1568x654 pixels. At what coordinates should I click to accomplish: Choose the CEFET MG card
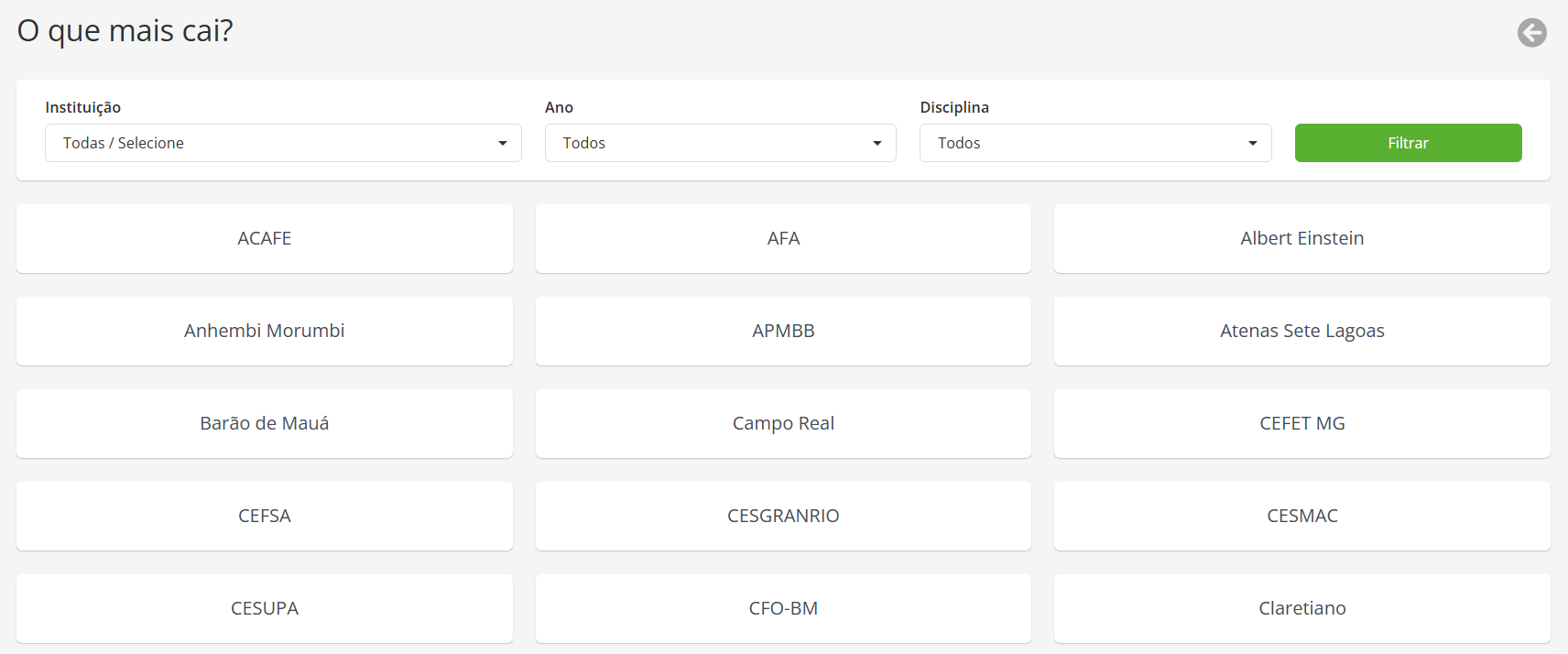(1301, 423)
